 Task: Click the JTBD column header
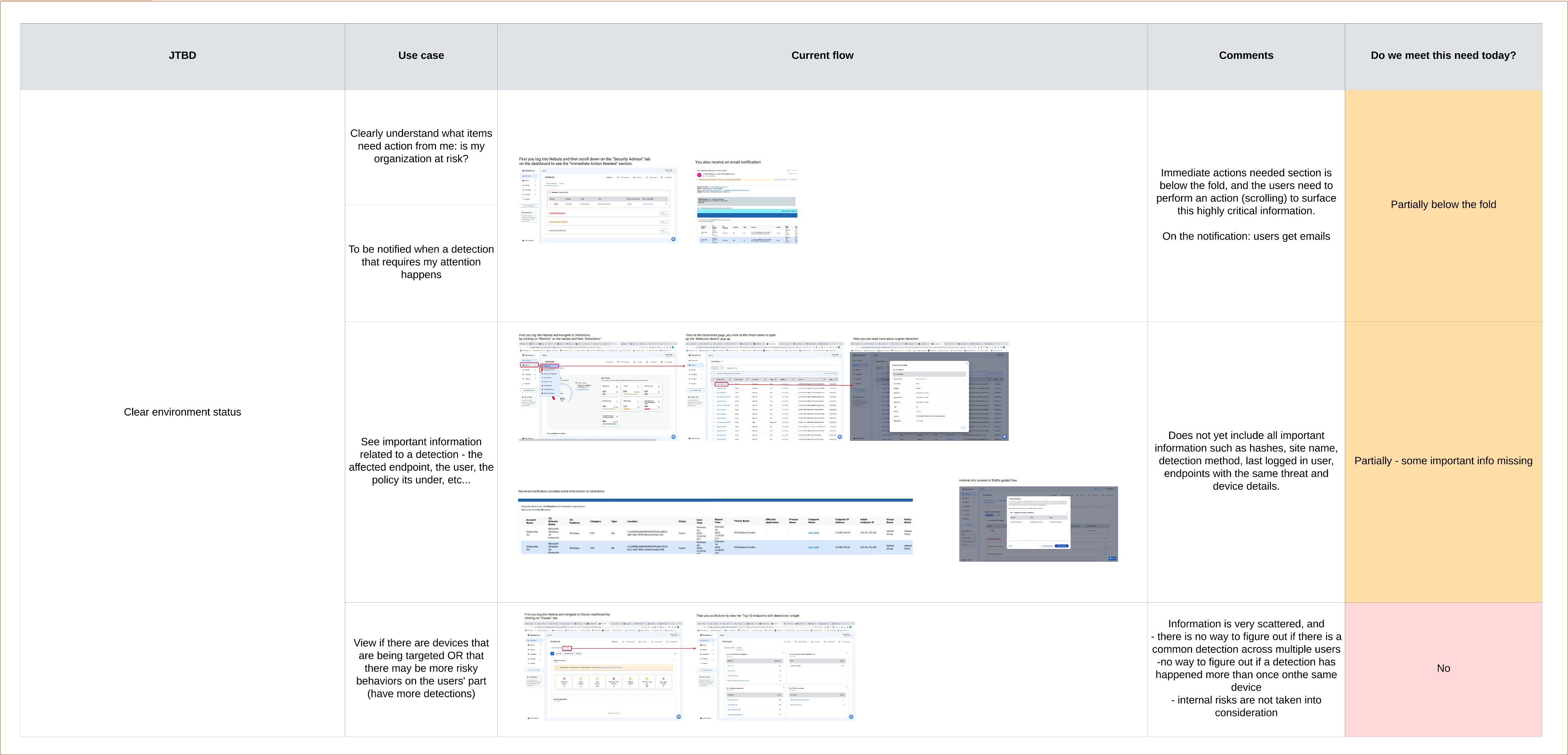click(182, 55)
